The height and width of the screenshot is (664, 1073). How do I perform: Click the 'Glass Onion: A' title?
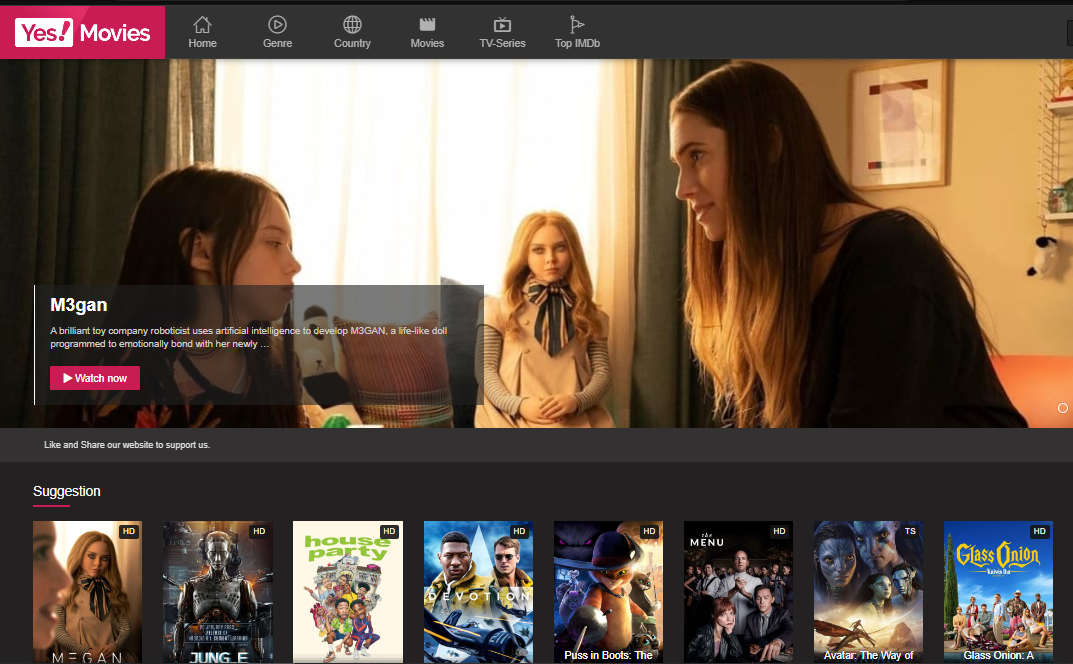[998, 655]
